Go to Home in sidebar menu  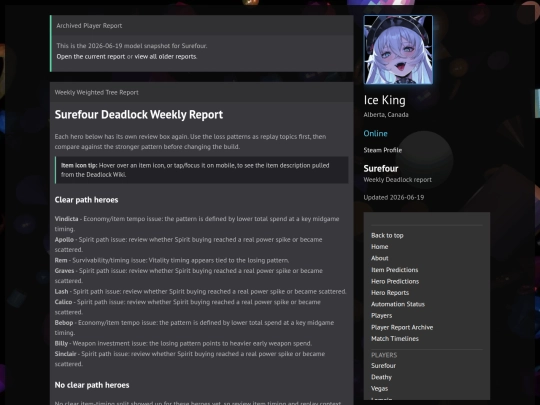point(380,247)
